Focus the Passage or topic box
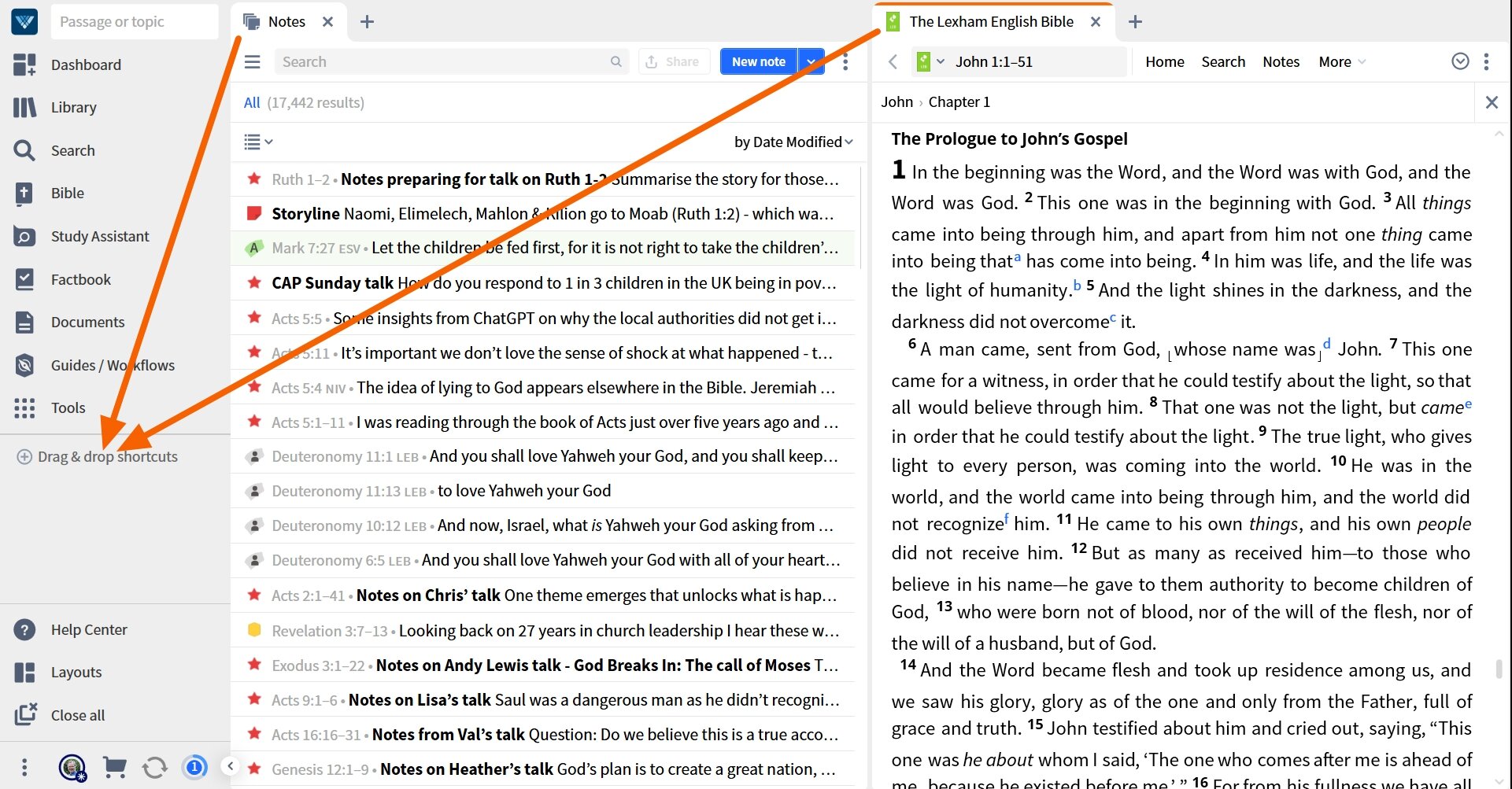1512x789 pixels. tap(135, 22)
